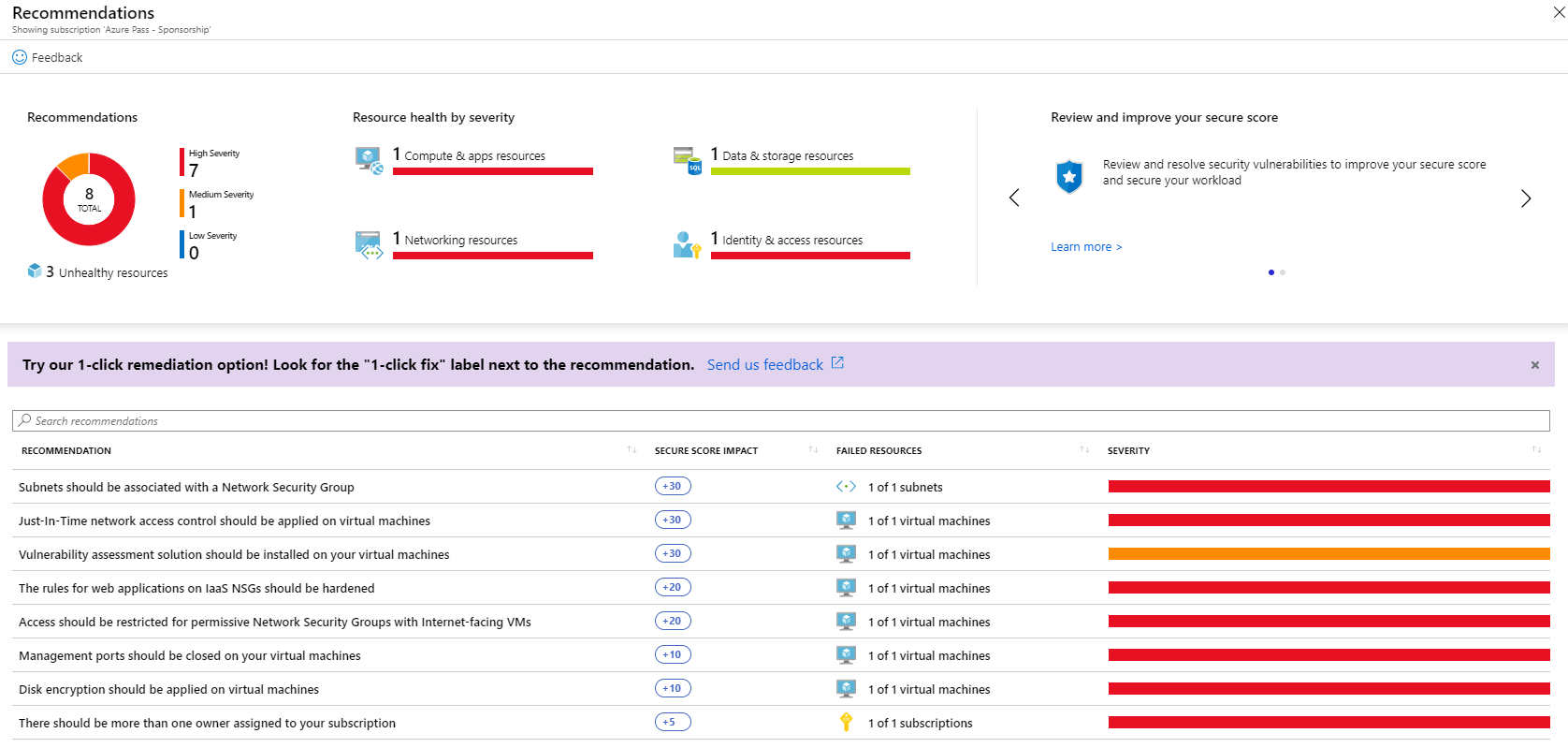Screen dimensions: 1568x748
Task: Click the secure score shield icon
Action: coord(1068,175)
